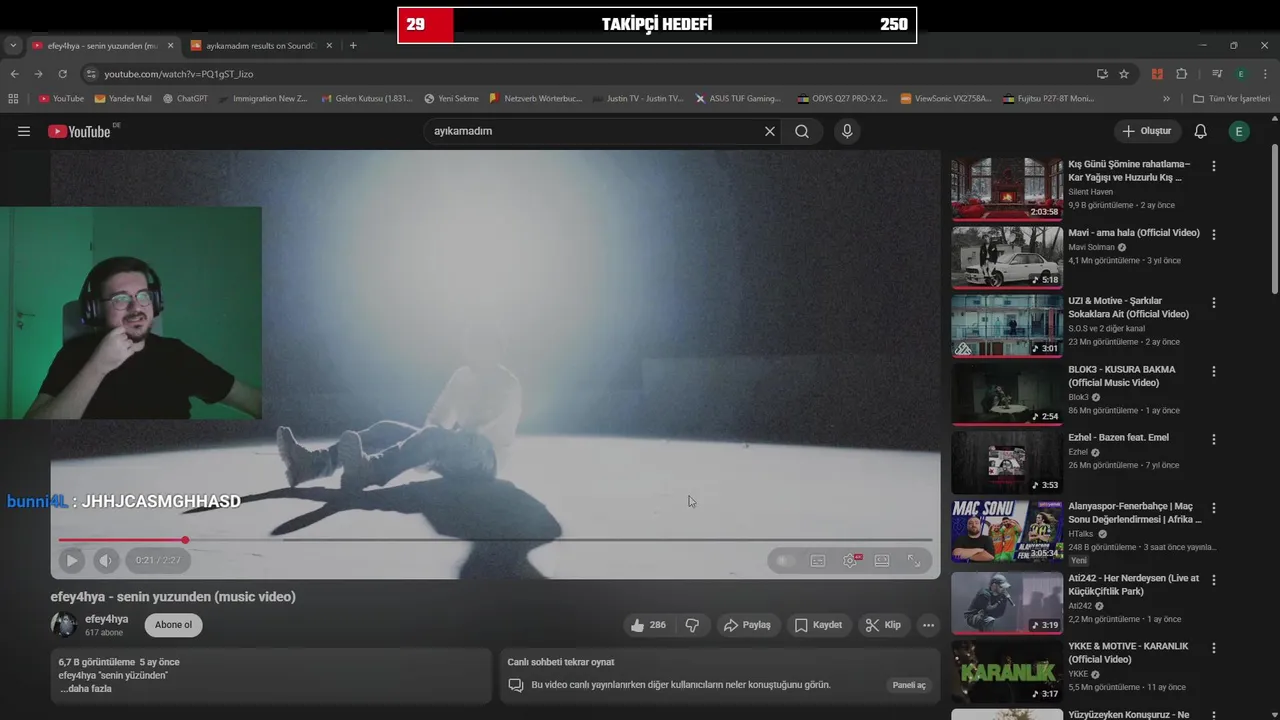Start voice search with the microphone
Screen dimensions: 1280x720
click(847, 131)
